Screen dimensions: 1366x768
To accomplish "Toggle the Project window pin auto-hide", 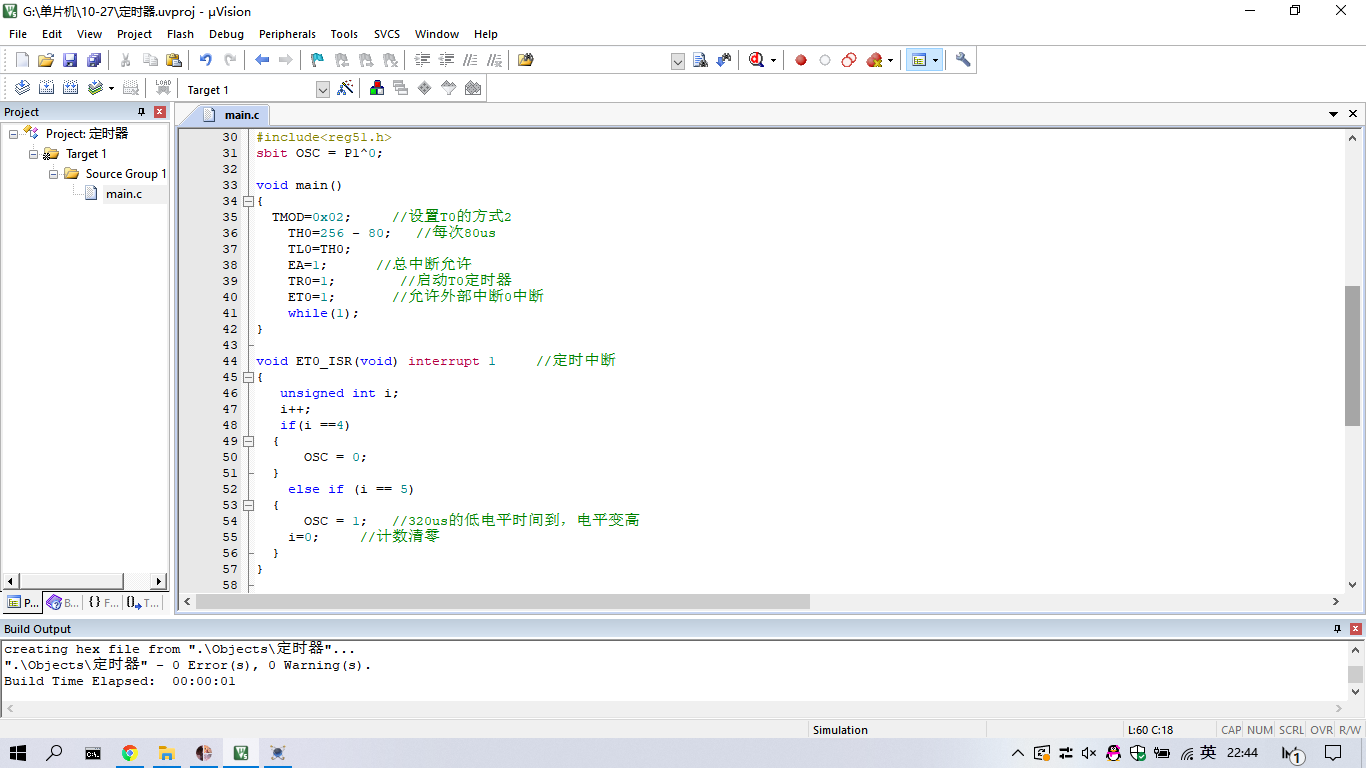I will pyautogui.click(x=141, y=112).
